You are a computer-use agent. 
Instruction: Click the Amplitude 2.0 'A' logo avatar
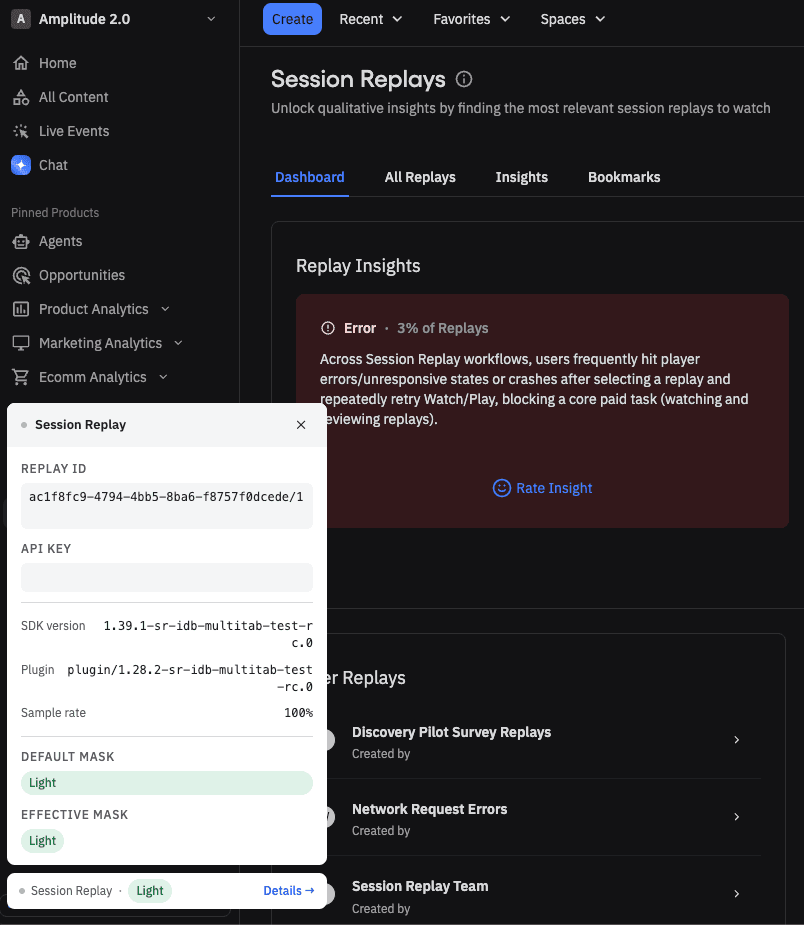click(21, 19)
